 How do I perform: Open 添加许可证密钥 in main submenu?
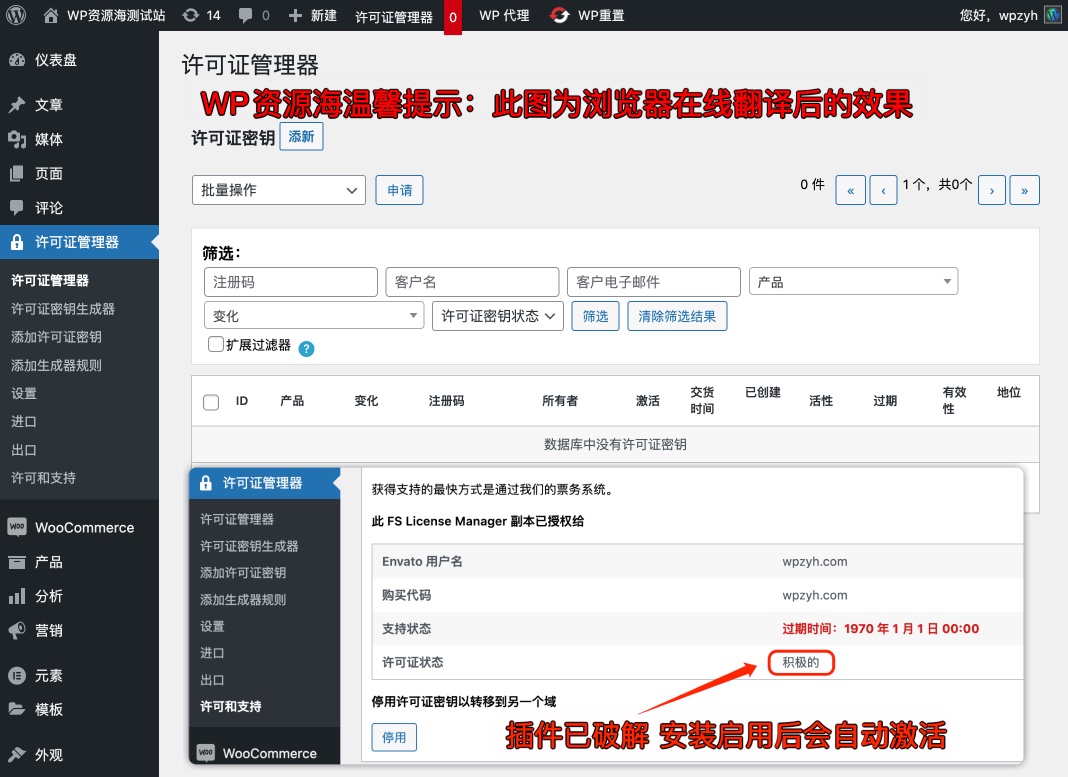click(57, 336)
